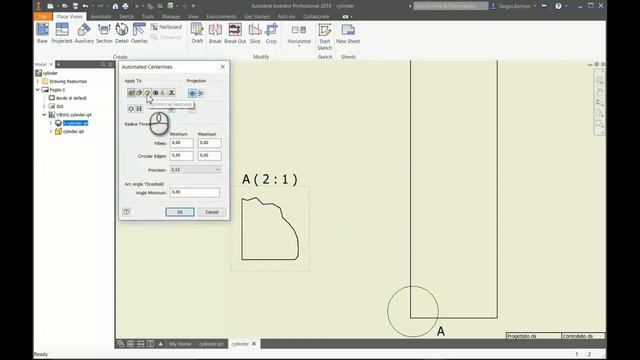The image size is (640, 360).
Task: Click Cancel in Automated Centerlines dialog
Action: [212, 212]
